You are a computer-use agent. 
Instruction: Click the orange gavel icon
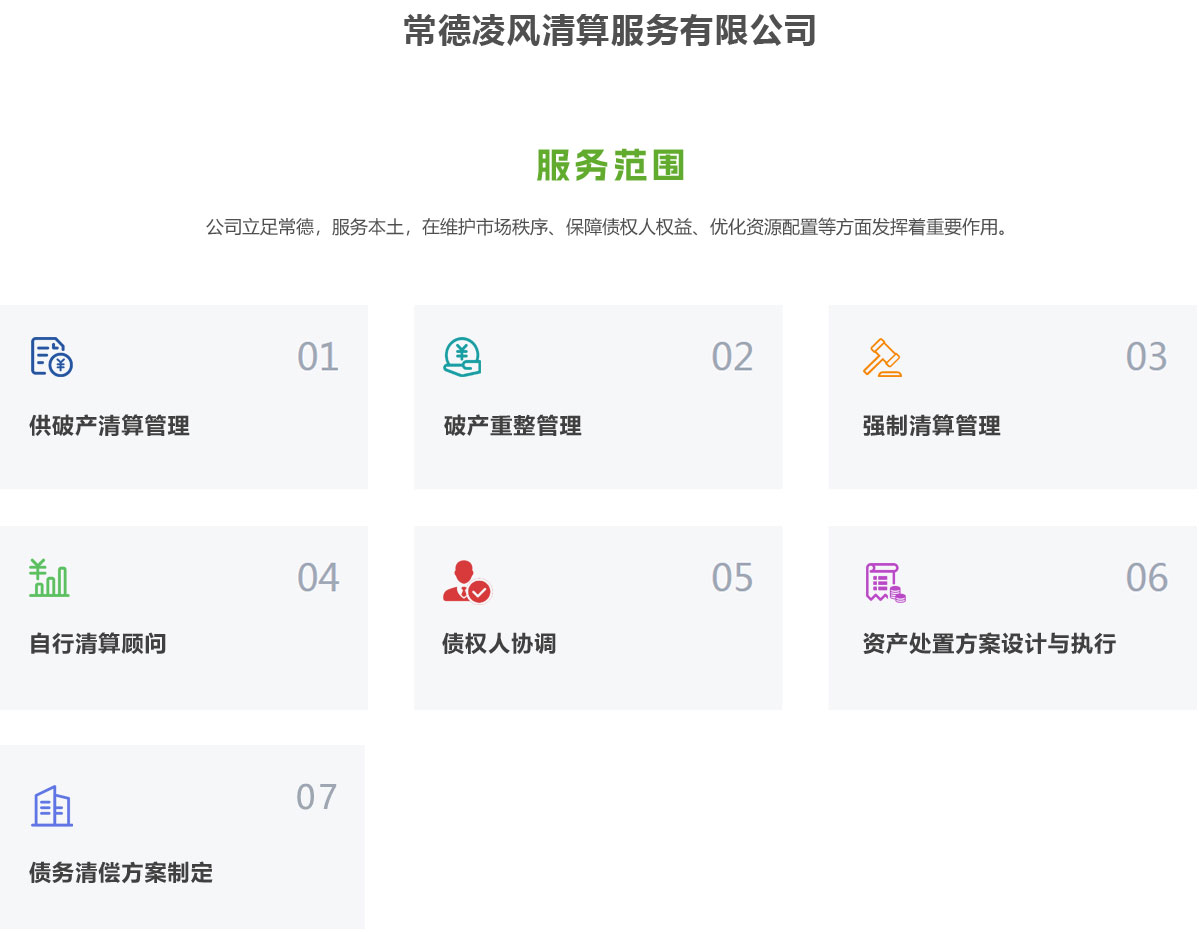pos(882,358)
